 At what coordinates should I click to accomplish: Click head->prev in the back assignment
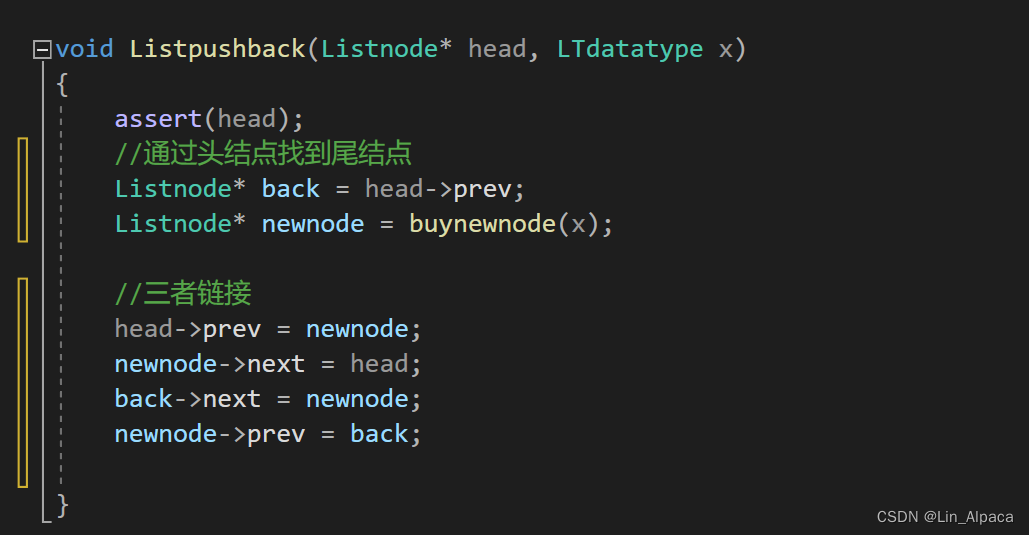point(438,190)
